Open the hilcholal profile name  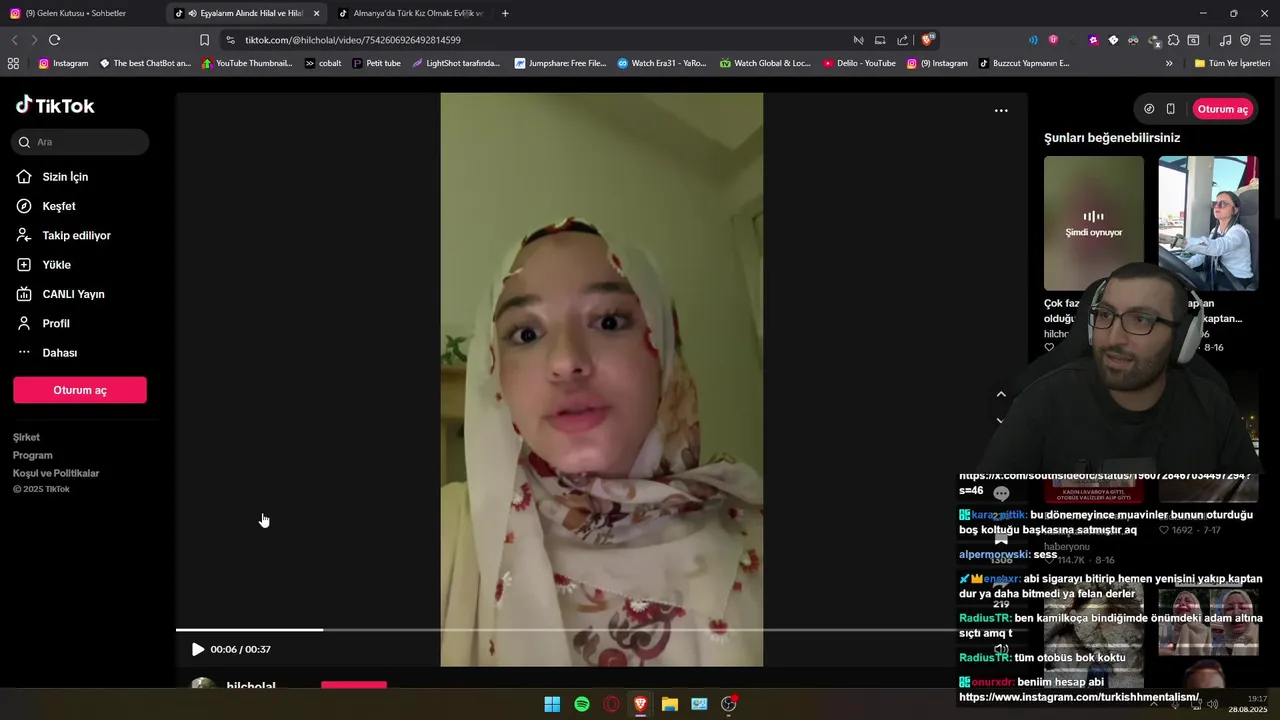tap(250, 687)
